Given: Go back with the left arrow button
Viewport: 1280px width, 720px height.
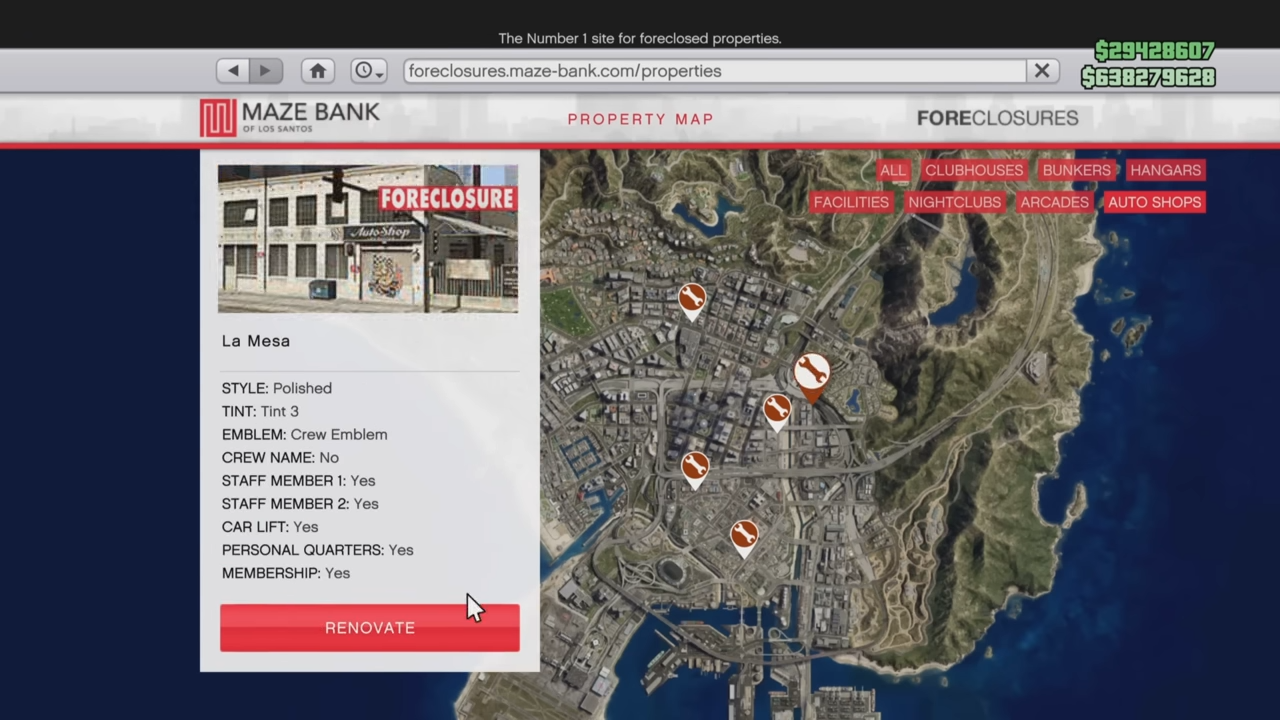Looking at the screenshot, I should (x=233, y=71).
